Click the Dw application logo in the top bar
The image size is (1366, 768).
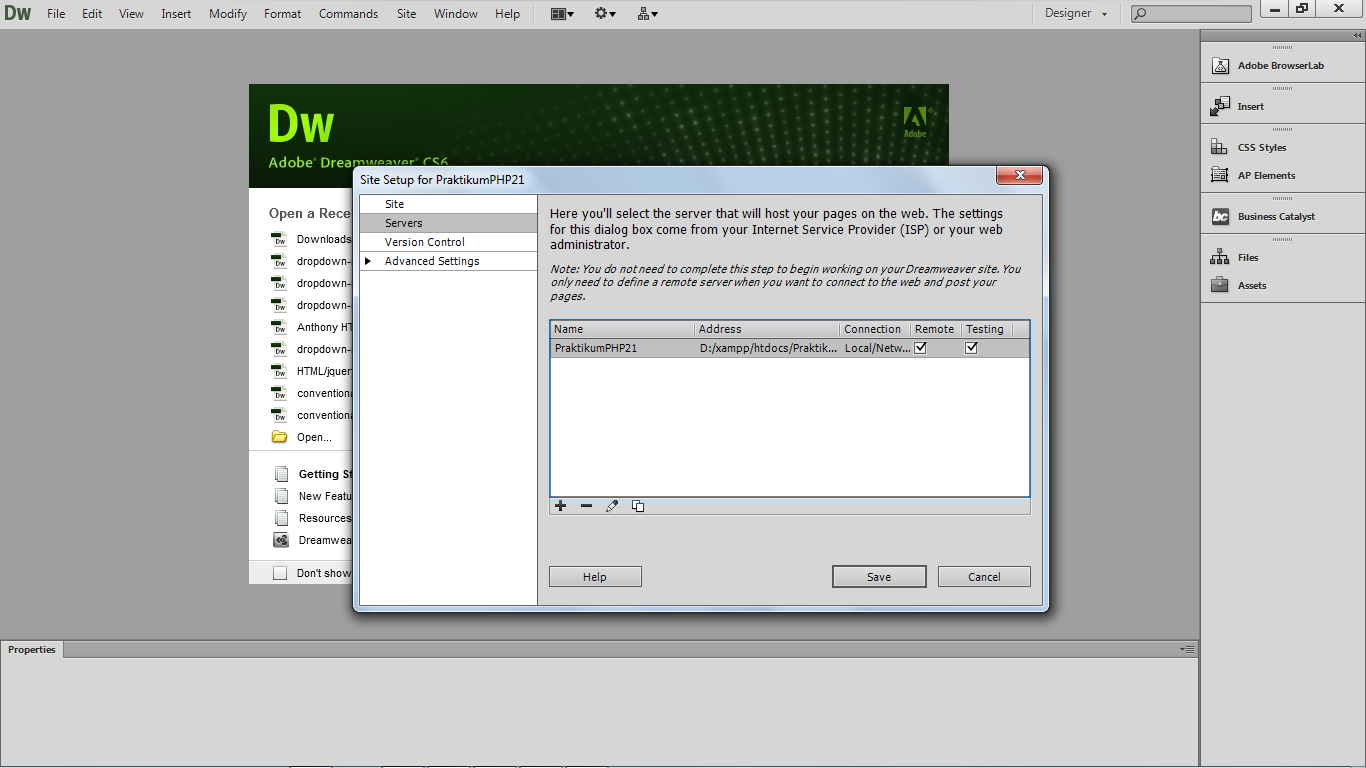[18, 14]
